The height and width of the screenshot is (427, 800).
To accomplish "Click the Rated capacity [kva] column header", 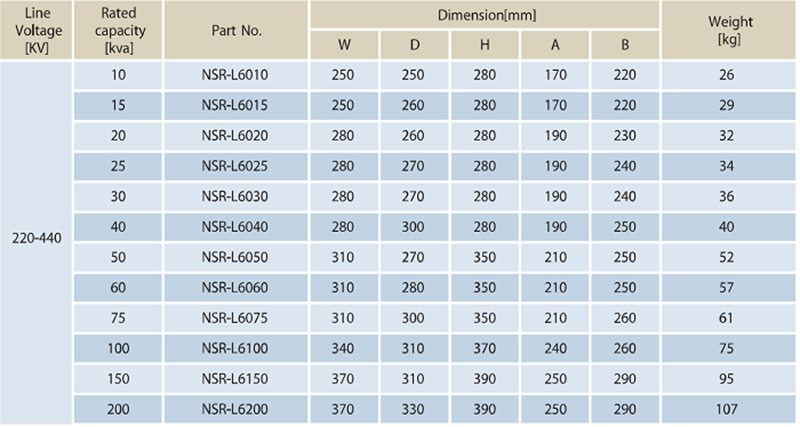I will tap(118, 30).
